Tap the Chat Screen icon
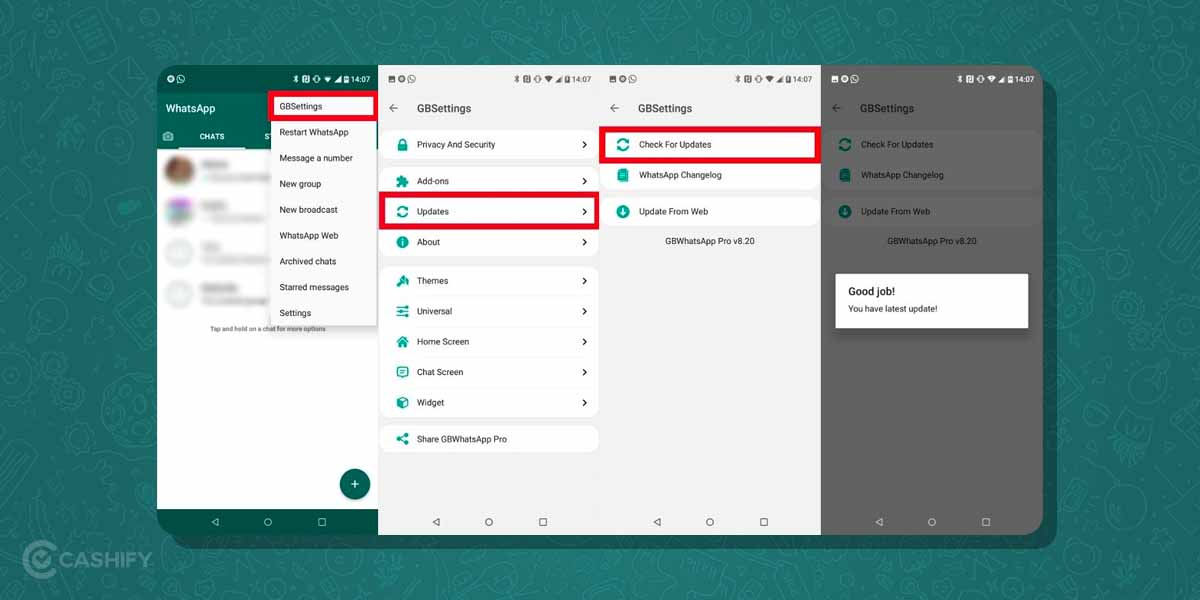Viewport: 1200px width, 600px height. pos(403,372)
